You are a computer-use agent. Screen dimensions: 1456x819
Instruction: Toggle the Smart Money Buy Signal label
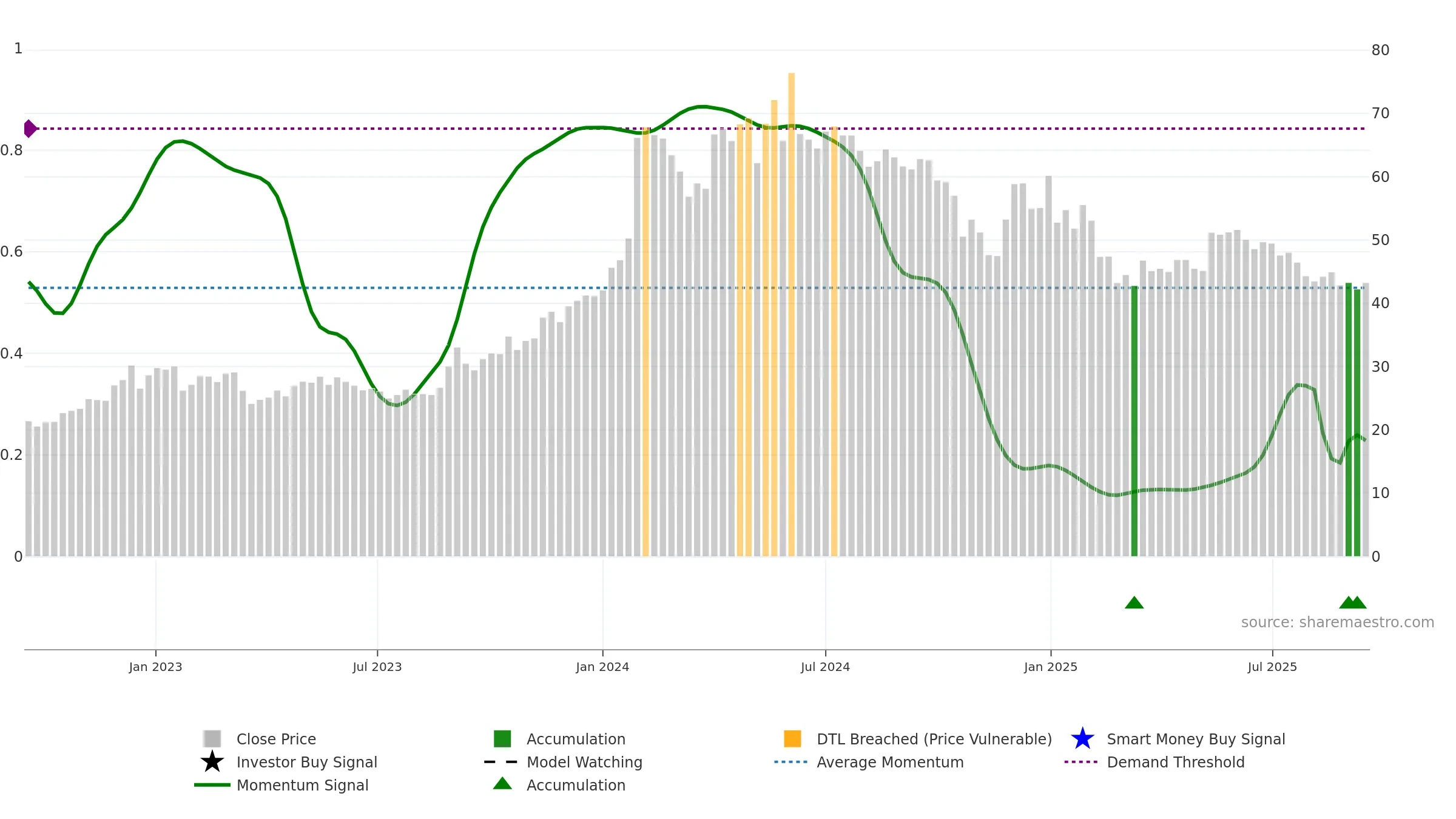pyautogui.click(x=1196, y=739)
